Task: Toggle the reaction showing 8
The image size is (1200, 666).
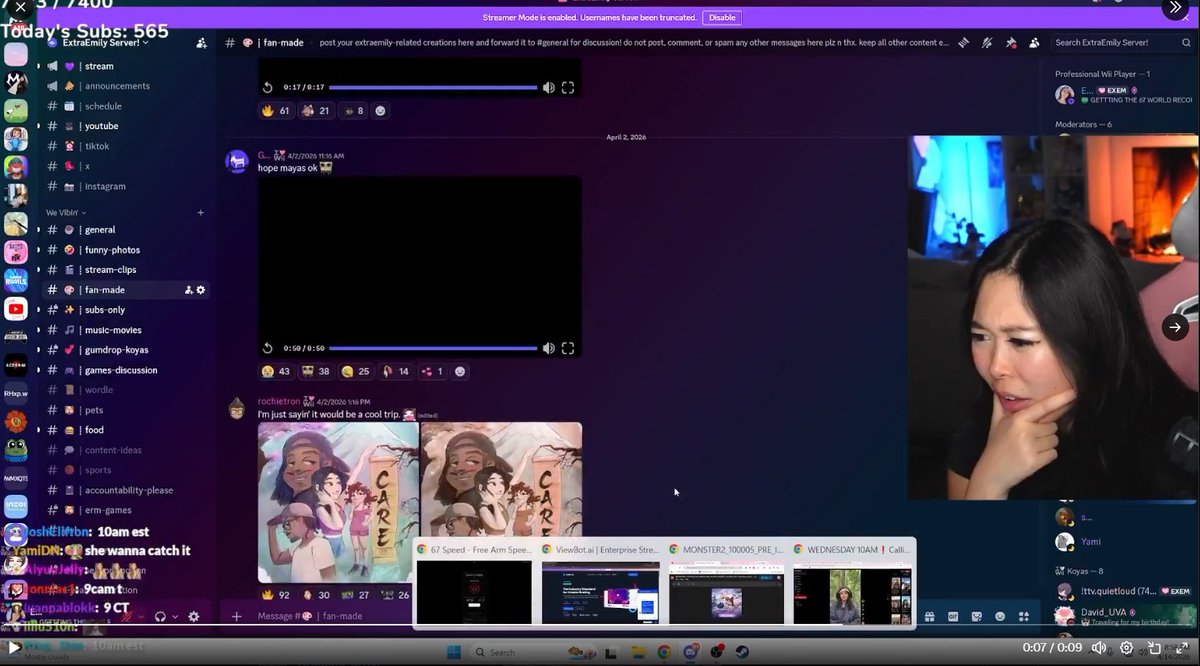Action: coord(353,111)
